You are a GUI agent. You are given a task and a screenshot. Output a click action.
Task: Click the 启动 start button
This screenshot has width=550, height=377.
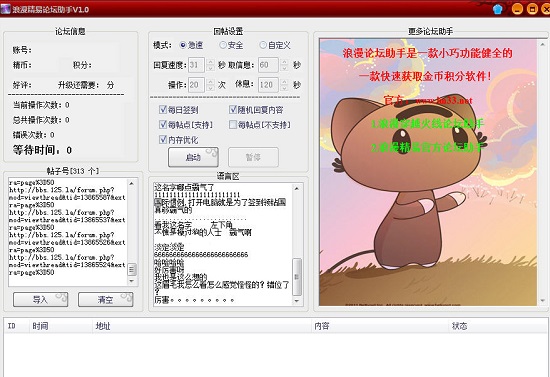point(193,157)
